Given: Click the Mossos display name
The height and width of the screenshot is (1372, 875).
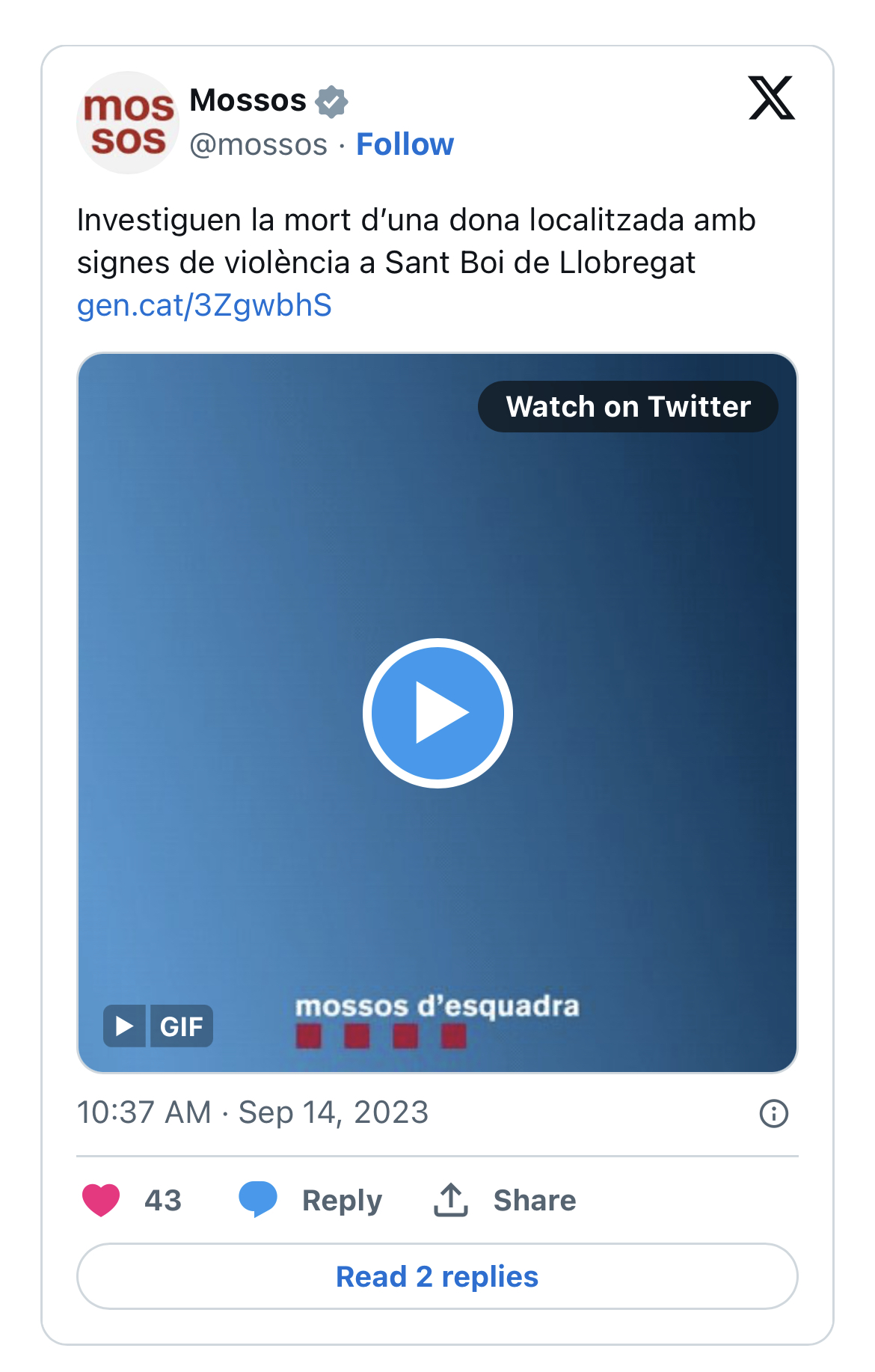Looking at the screenshot, I should click(x=248, y=100).
